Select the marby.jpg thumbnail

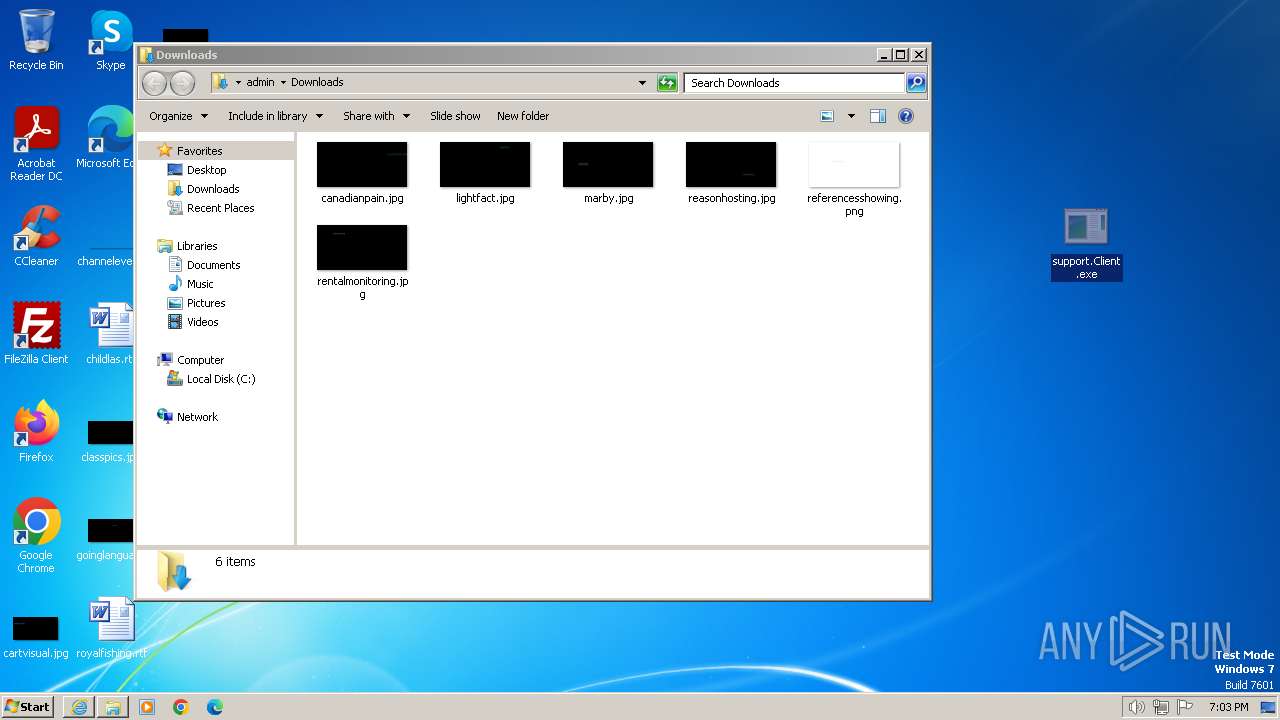[x=608, y=165]
